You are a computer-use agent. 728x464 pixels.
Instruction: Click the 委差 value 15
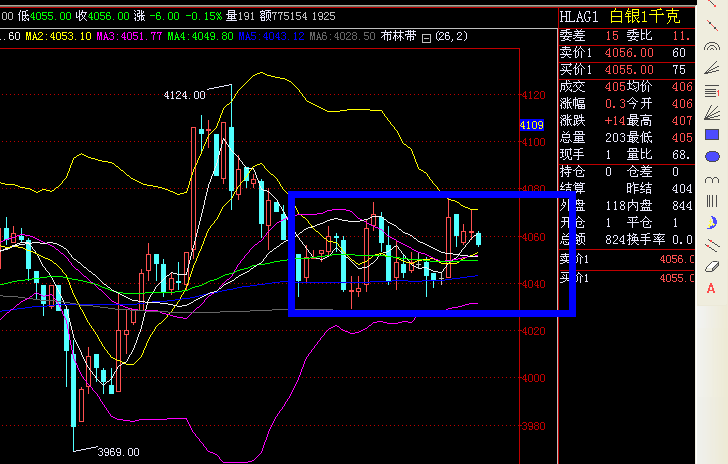pyautogui.click(x=612, y=36)
